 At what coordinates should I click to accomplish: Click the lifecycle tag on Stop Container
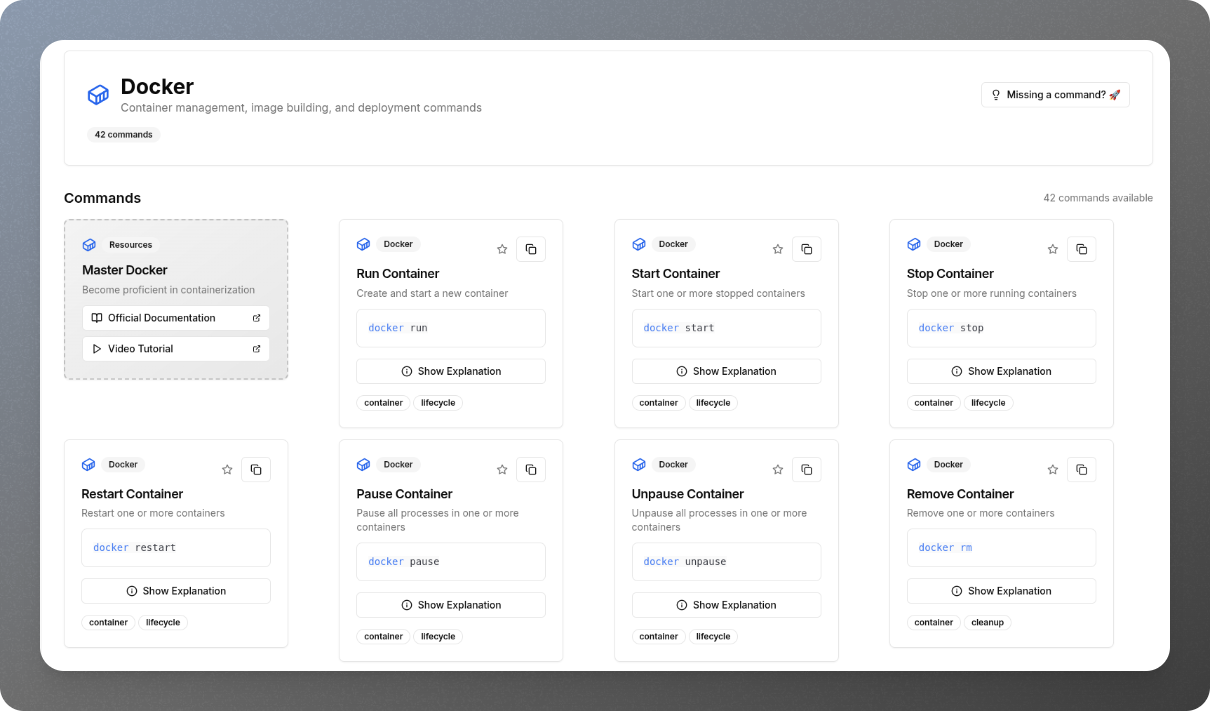pyautogui.click(x=988, y=403)
